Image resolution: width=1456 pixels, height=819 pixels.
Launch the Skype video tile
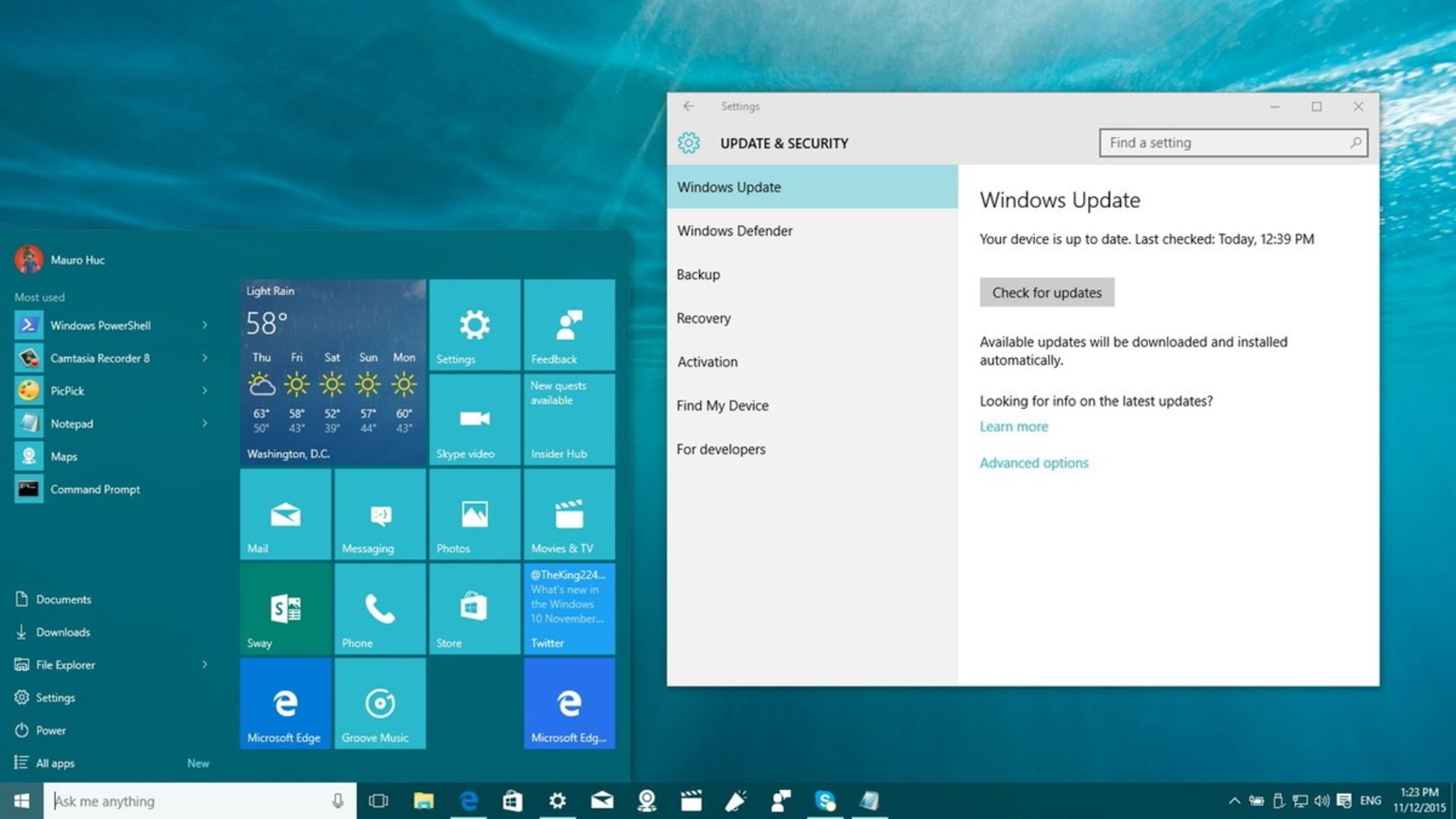tap(474, 419)
